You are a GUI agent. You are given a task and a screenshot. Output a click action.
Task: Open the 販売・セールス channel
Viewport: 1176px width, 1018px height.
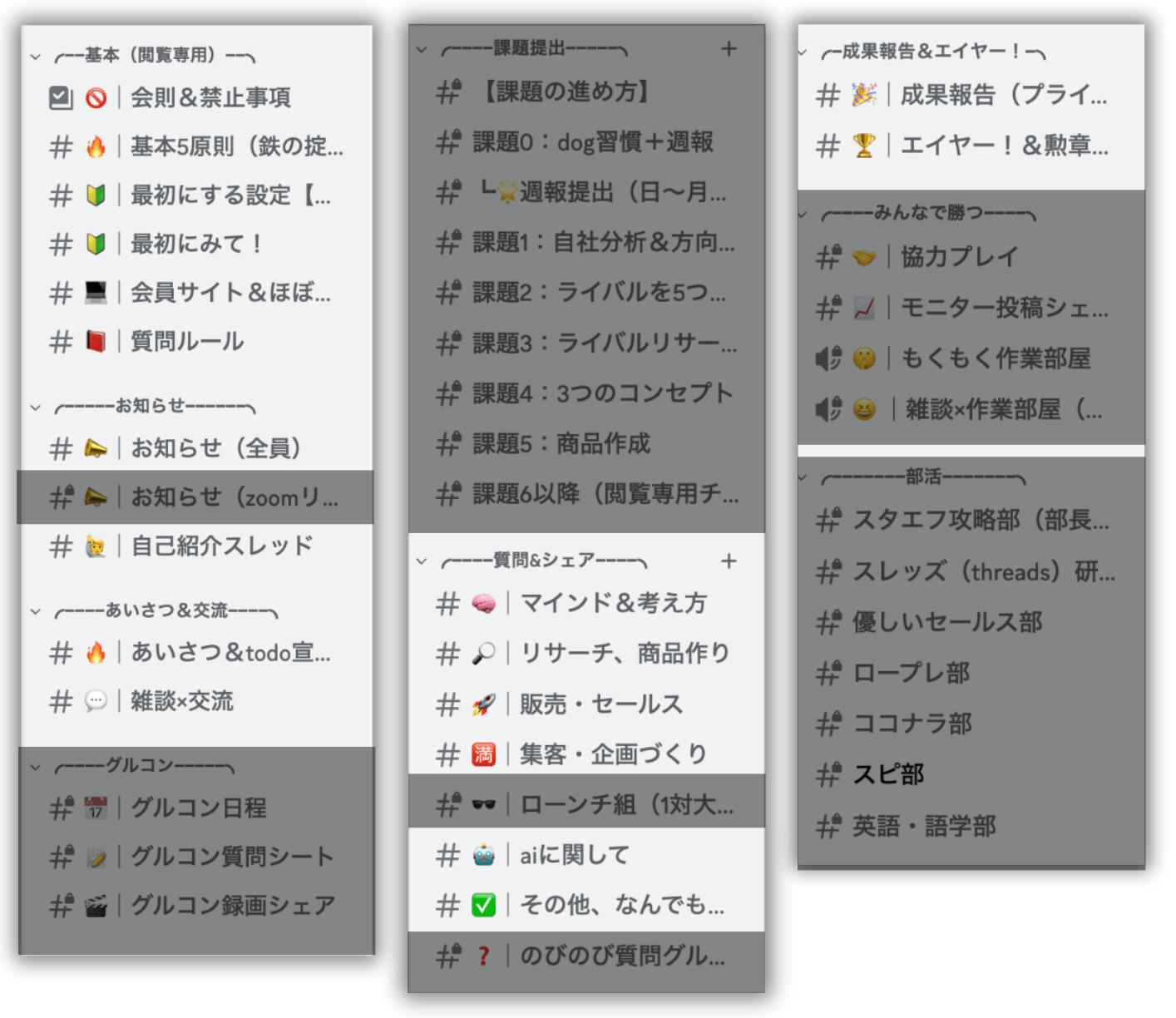click(600, 704)
